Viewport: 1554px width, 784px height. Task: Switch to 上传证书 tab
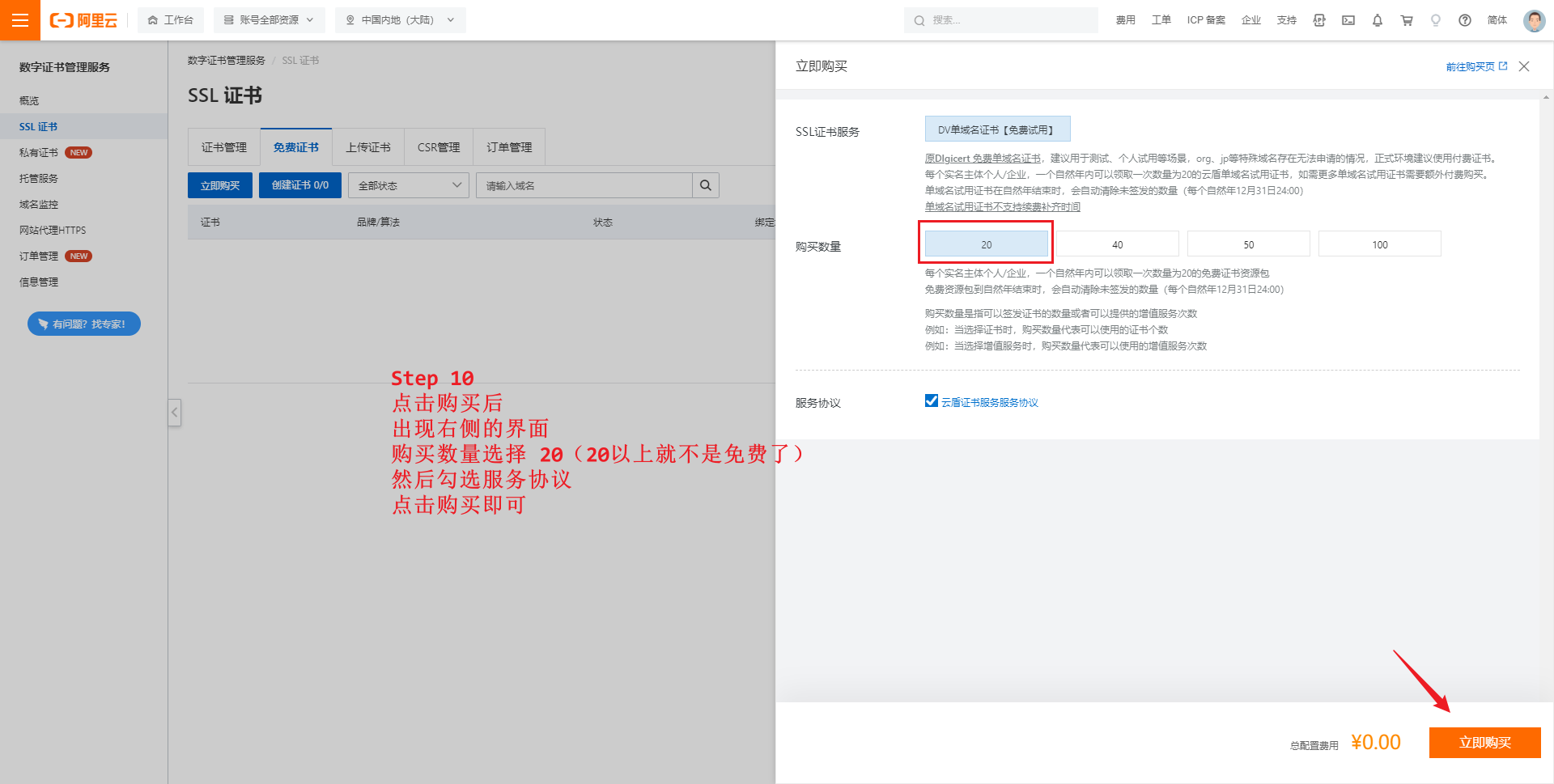click(x=368, y=147)
